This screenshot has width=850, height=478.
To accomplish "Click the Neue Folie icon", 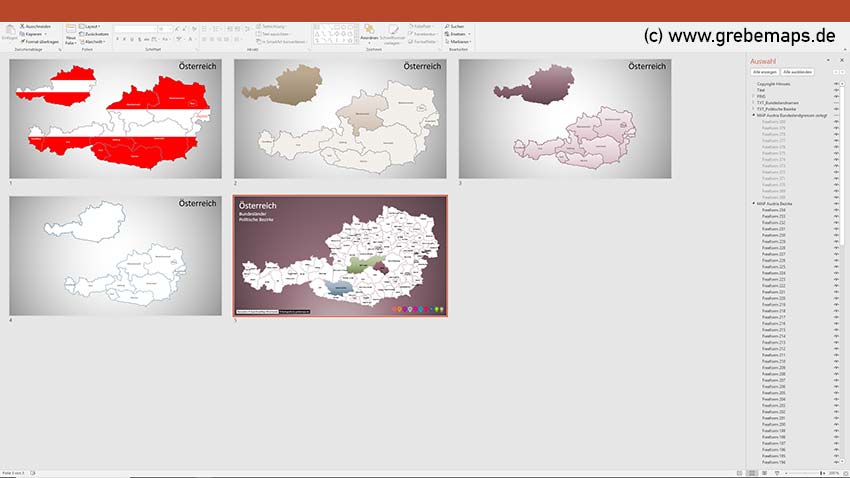I will click(70, 36).
